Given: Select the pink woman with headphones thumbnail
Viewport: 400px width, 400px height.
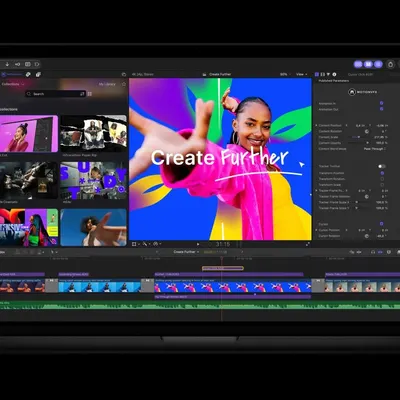Looking at the screenshot, I should pos(28,134).
